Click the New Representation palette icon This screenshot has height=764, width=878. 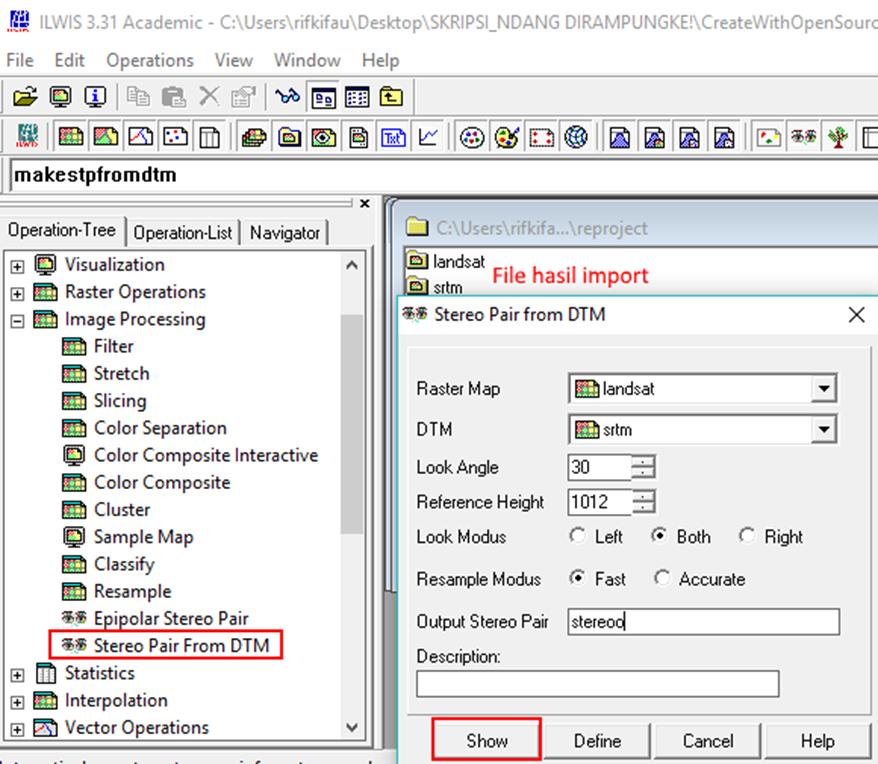point(507,137)
